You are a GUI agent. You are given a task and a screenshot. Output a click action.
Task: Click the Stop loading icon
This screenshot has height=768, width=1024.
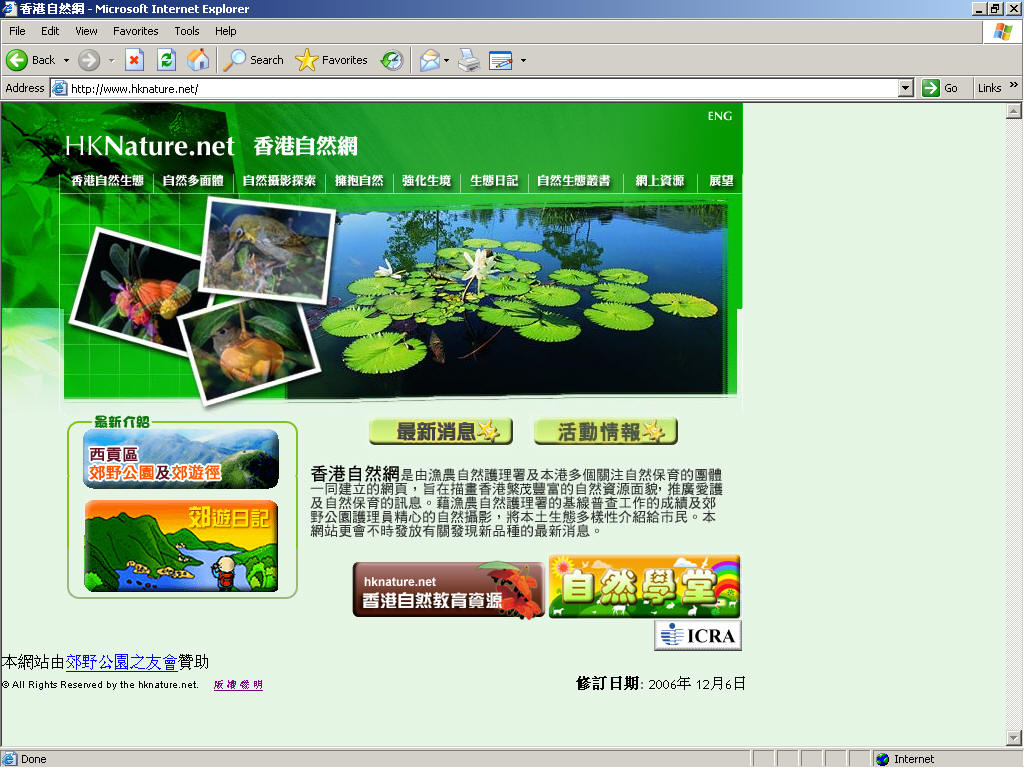(x=134, y=60)
